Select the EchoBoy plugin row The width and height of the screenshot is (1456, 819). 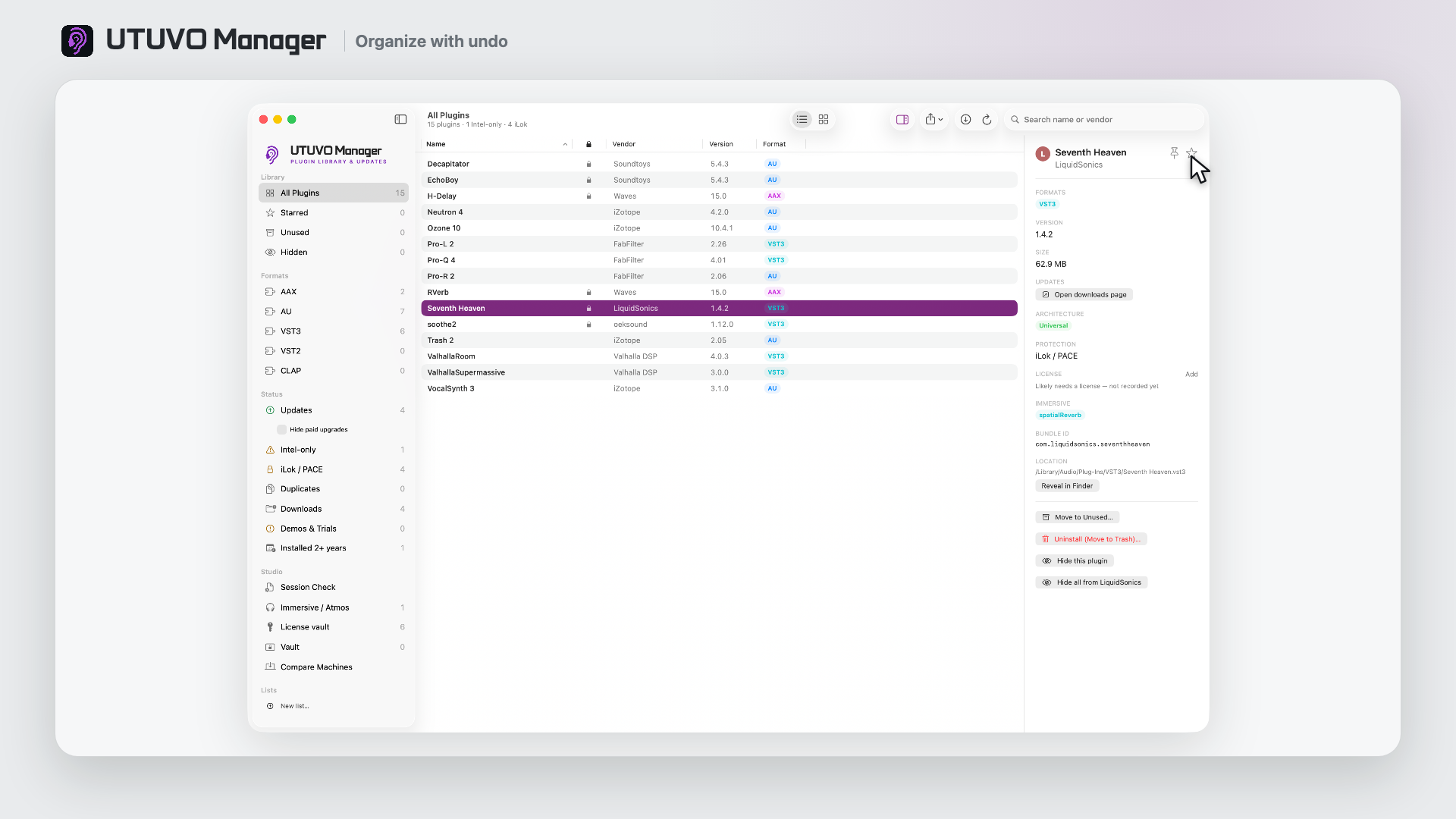pyautogui.click(x=719, y=180)
